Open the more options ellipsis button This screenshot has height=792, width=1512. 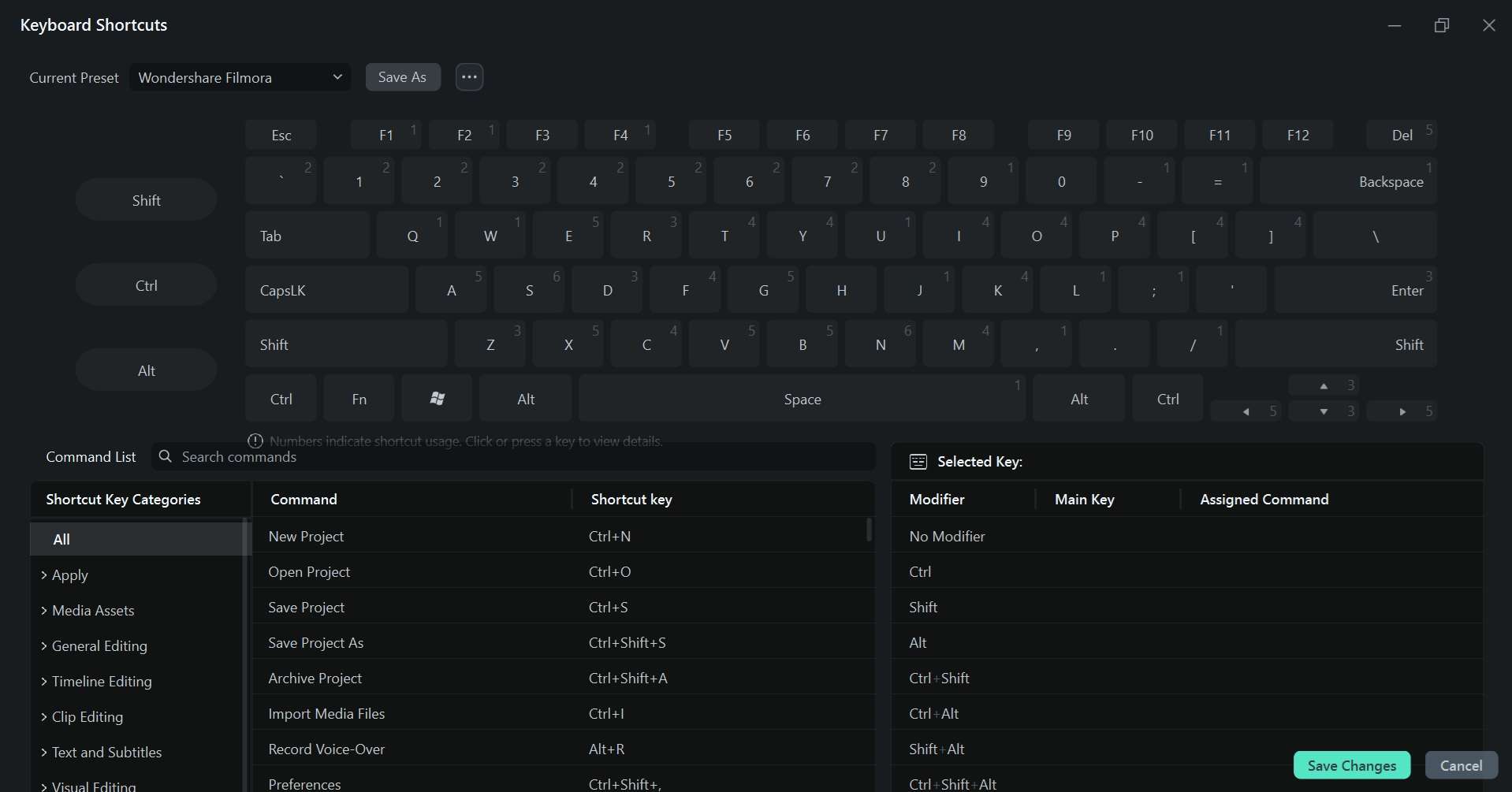[469, 77]
